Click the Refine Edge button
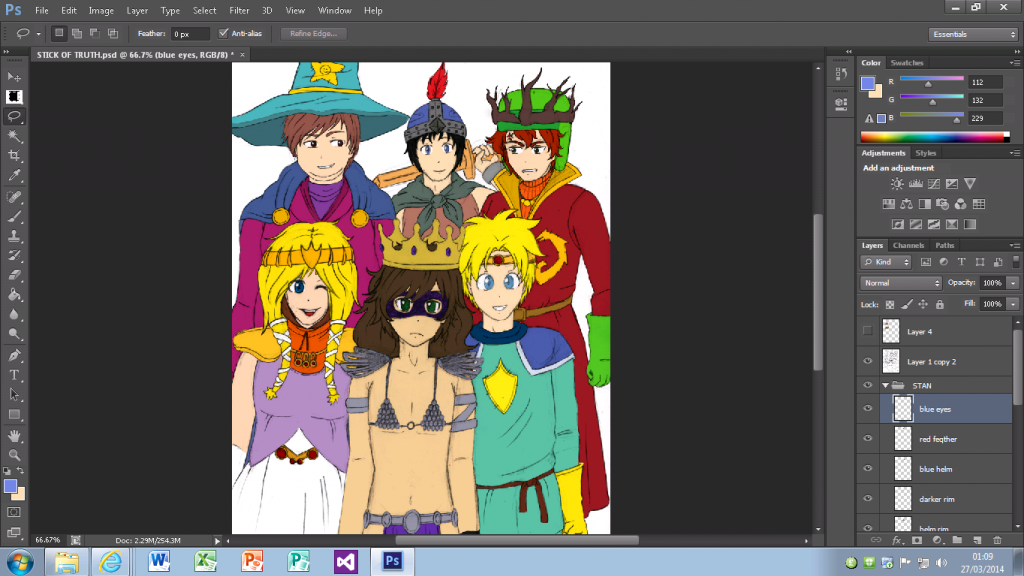Viewport: 1024px width, 576px height. (313, 33)
